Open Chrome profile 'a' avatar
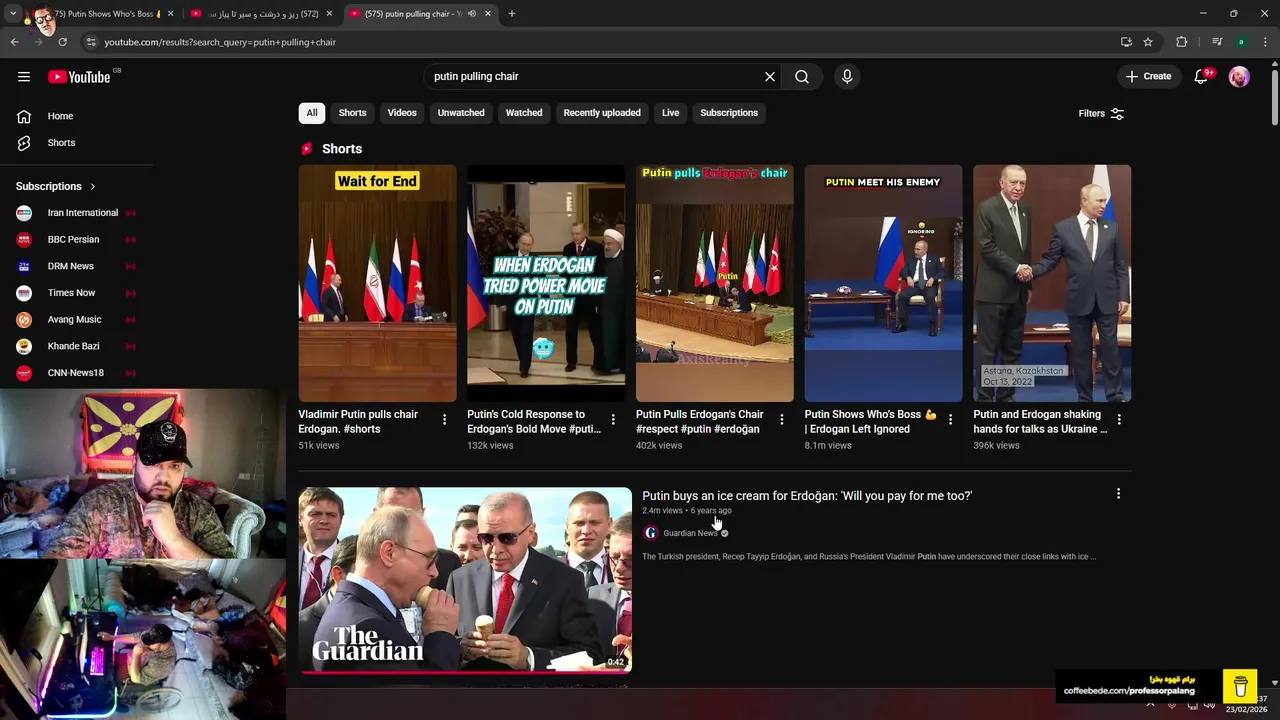The width and height of the screenshot is (1280, 720). tap(1241, 42)
